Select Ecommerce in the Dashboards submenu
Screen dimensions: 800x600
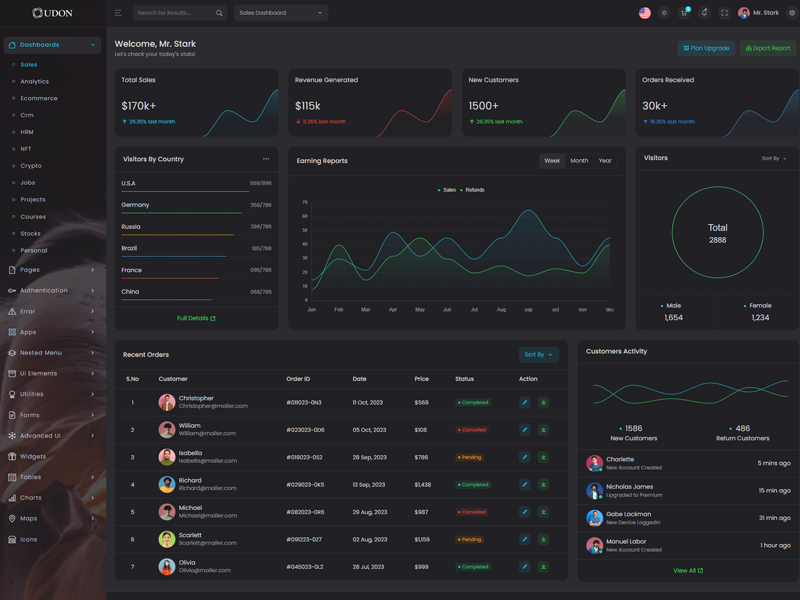(39, 98)
